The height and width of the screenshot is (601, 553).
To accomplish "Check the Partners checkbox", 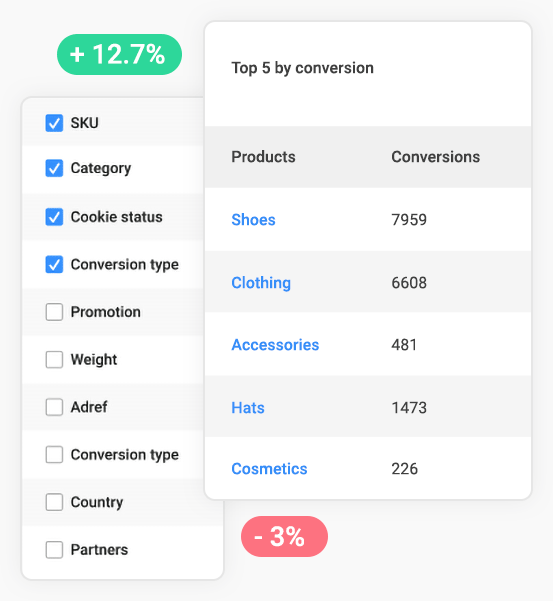I will [54, 550].
